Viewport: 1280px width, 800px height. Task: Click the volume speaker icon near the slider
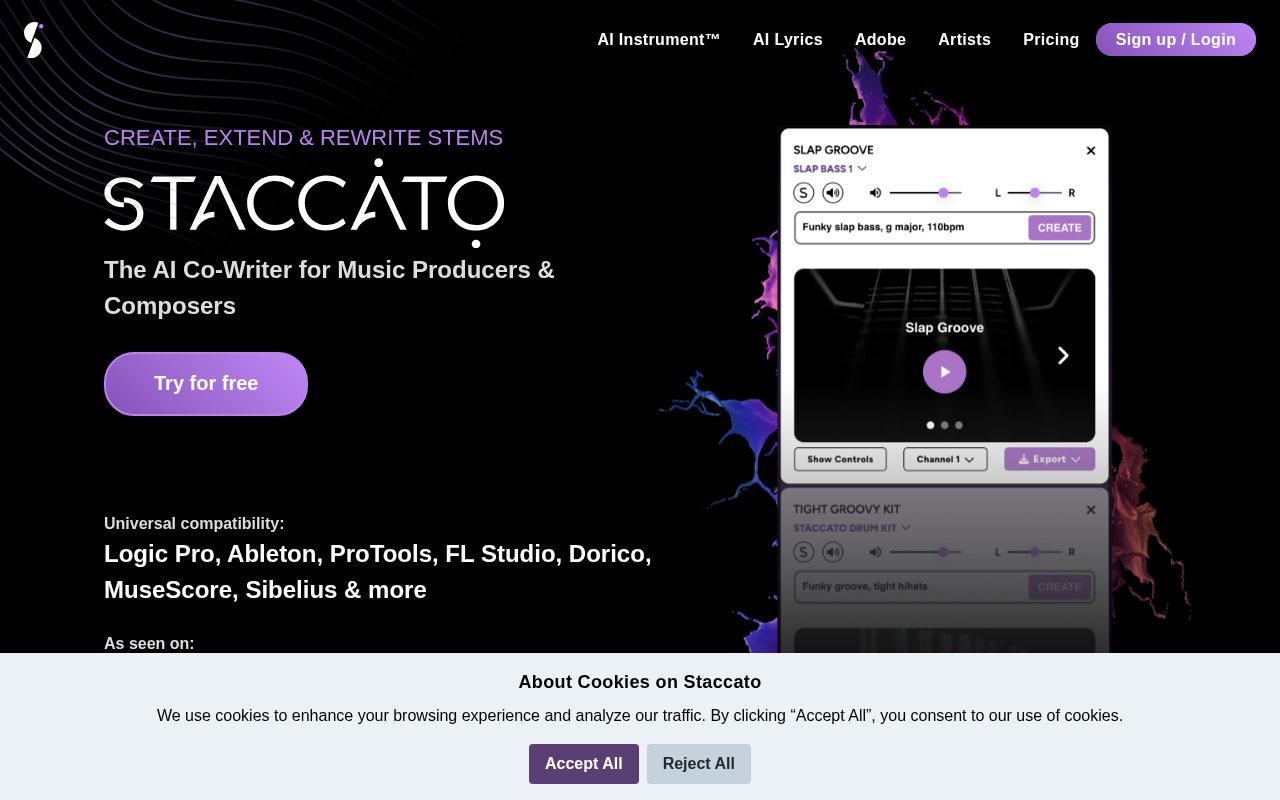[x=876, y=192]
